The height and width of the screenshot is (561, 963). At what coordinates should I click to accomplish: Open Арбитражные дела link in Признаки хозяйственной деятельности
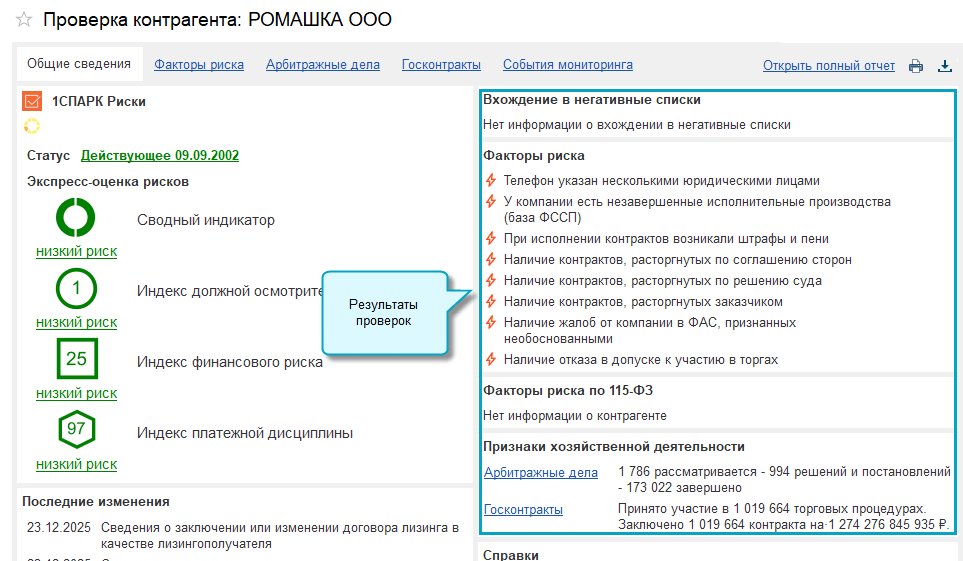click(x=540, y=473)
